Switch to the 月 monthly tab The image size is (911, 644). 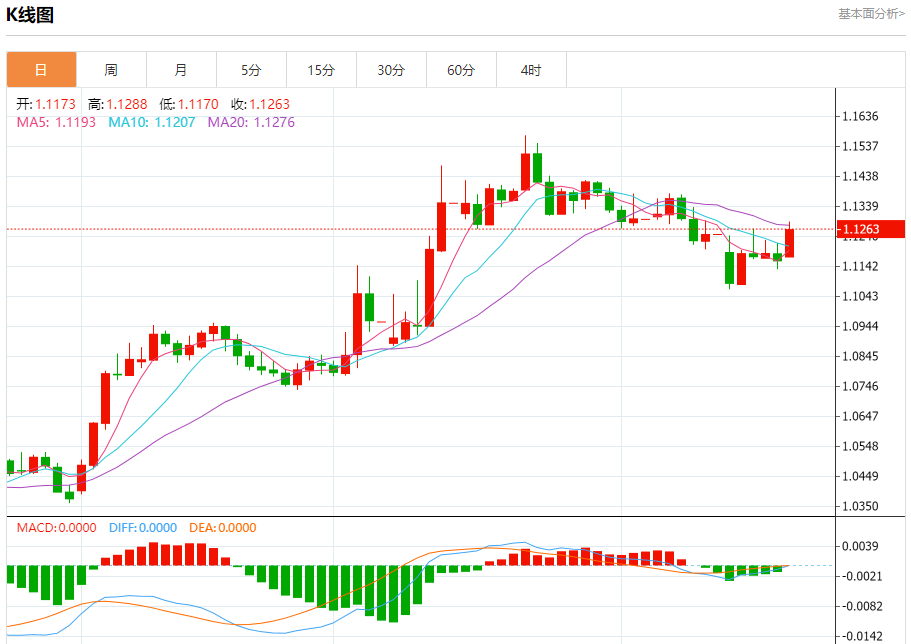(181, 70)
